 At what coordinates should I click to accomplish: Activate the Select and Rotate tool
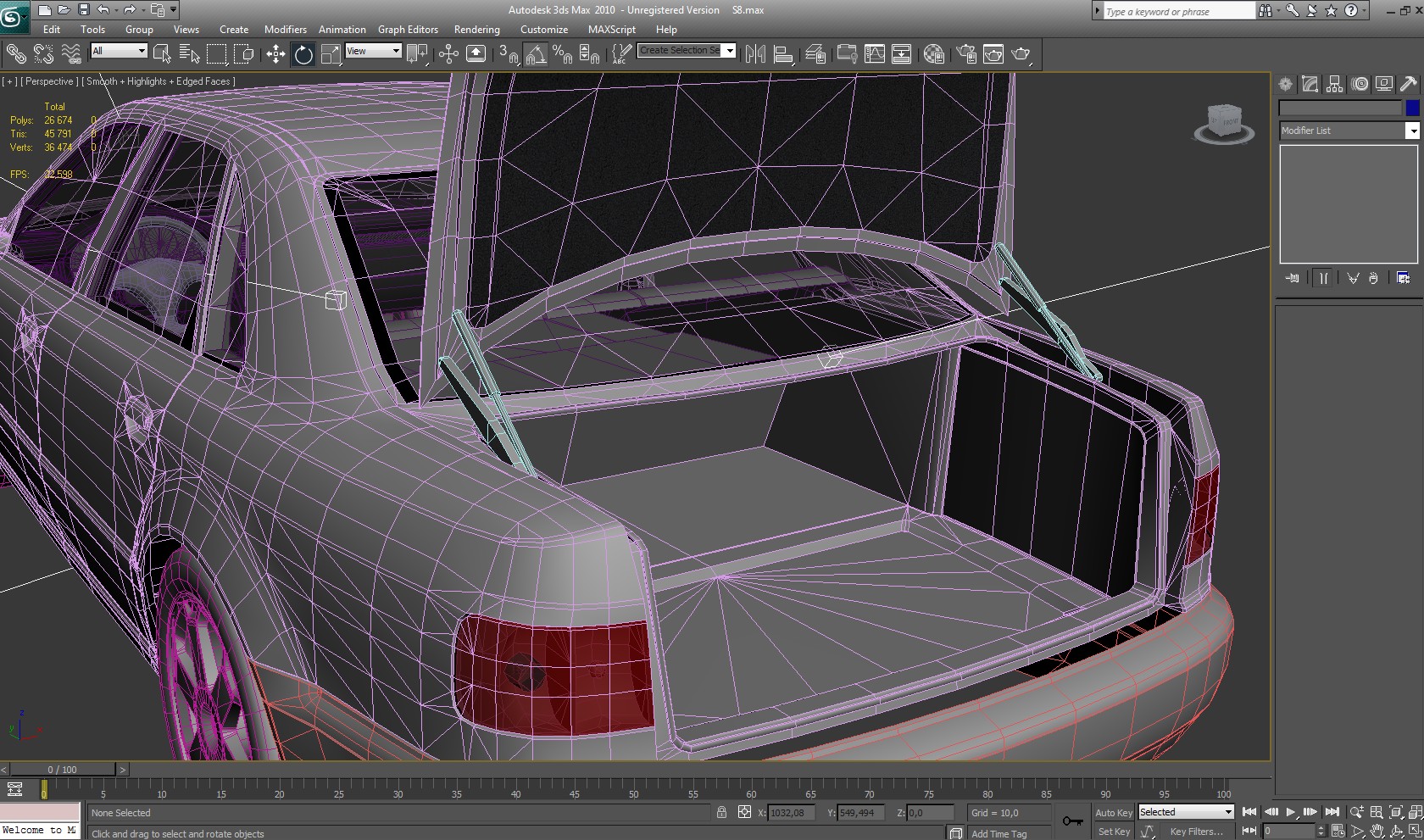coord(303,55)
